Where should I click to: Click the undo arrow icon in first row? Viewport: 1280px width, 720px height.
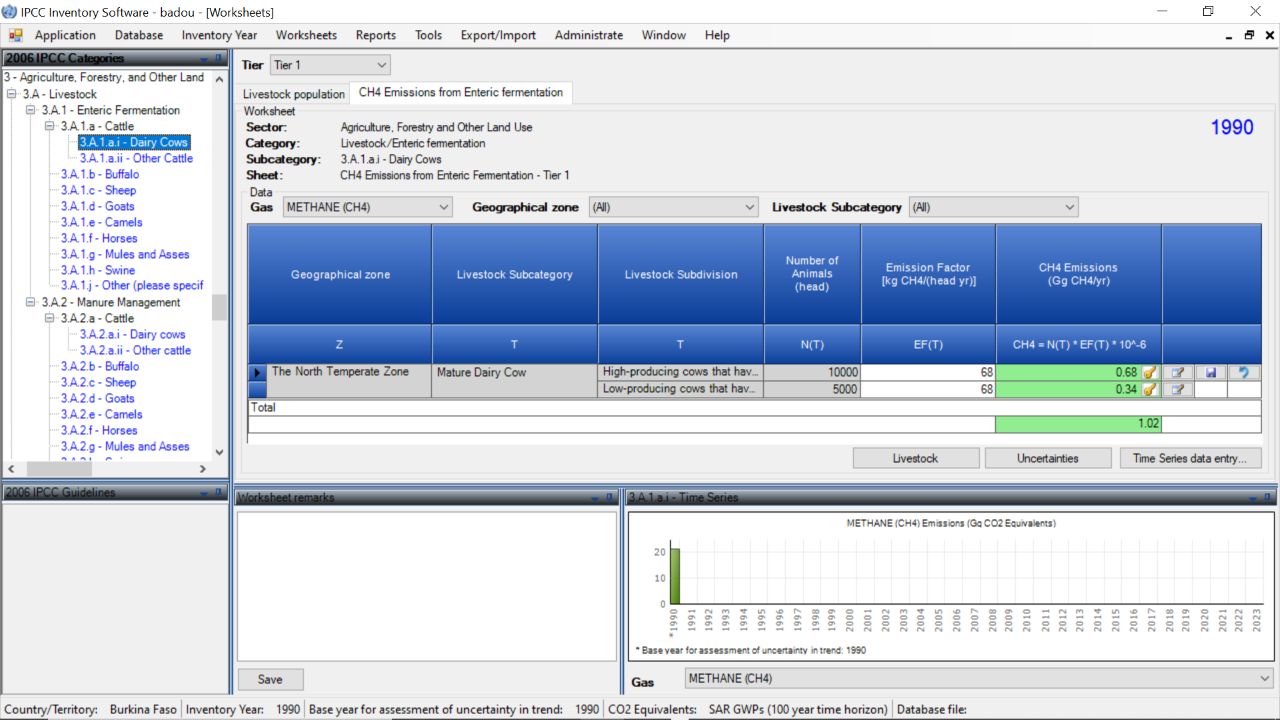click(x=1244, y=373)
